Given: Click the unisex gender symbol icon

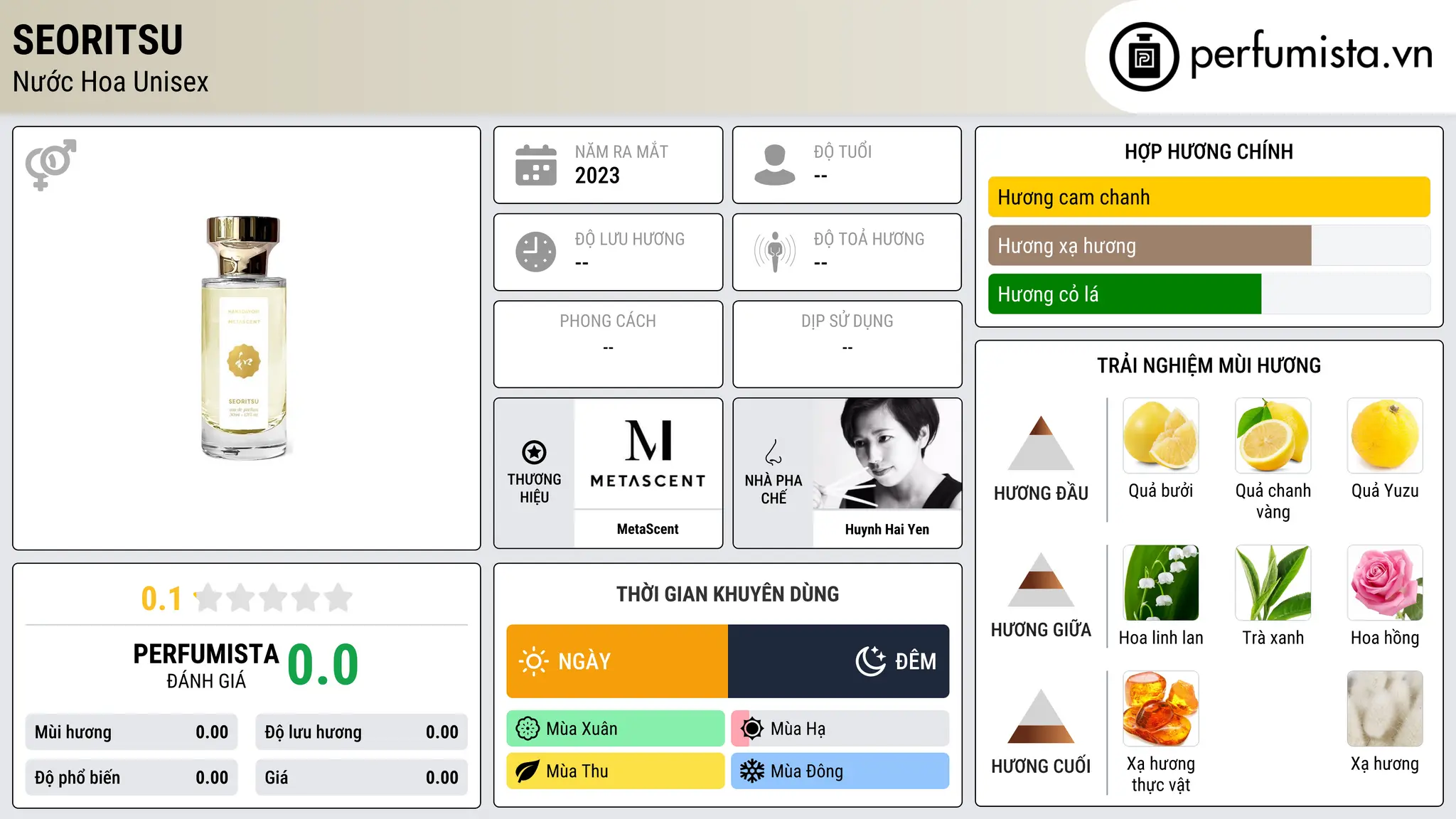Looking at the screenshot, I should (x=50, y=164).
